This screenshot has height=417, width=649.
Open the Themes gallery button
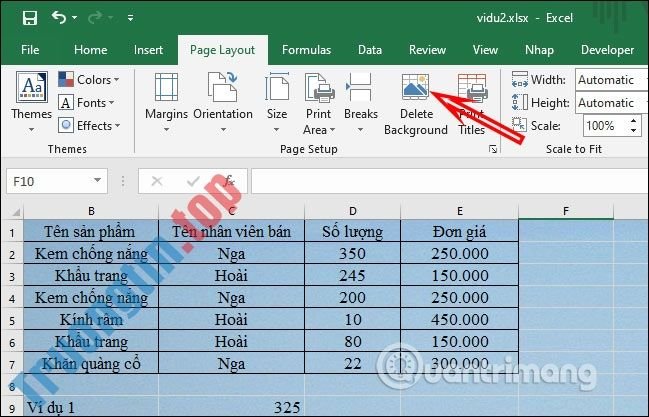(31, 102)
